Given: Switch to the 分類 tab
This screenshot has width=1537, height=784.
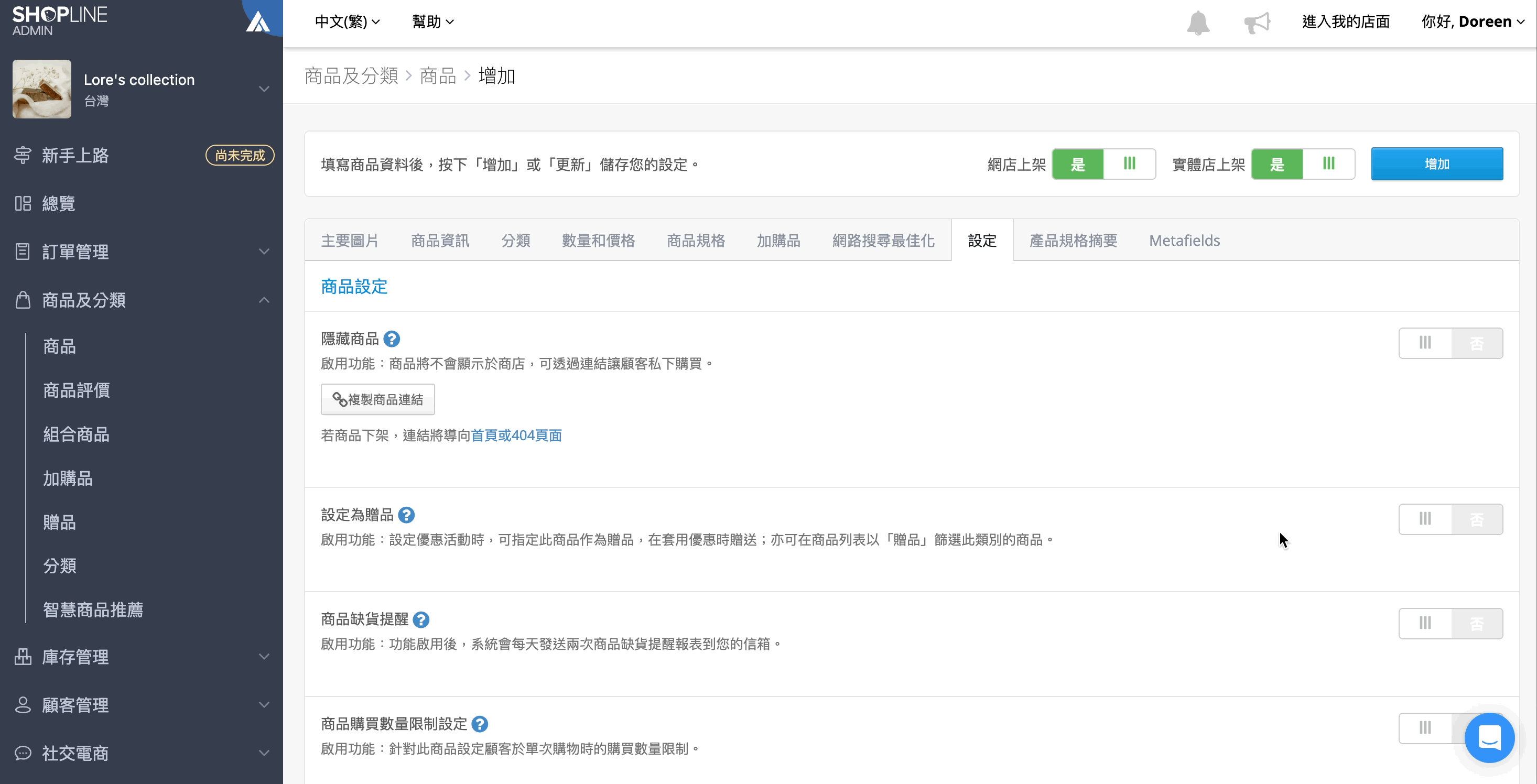Looking at the screenshot, I should point(515,241).
